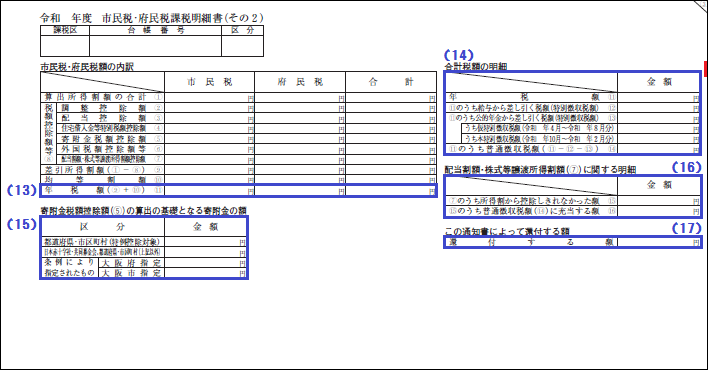708x370 pixels.
Task: Click the title 市民税・府民税課税明細書(その2)
Action: [183, 18]
